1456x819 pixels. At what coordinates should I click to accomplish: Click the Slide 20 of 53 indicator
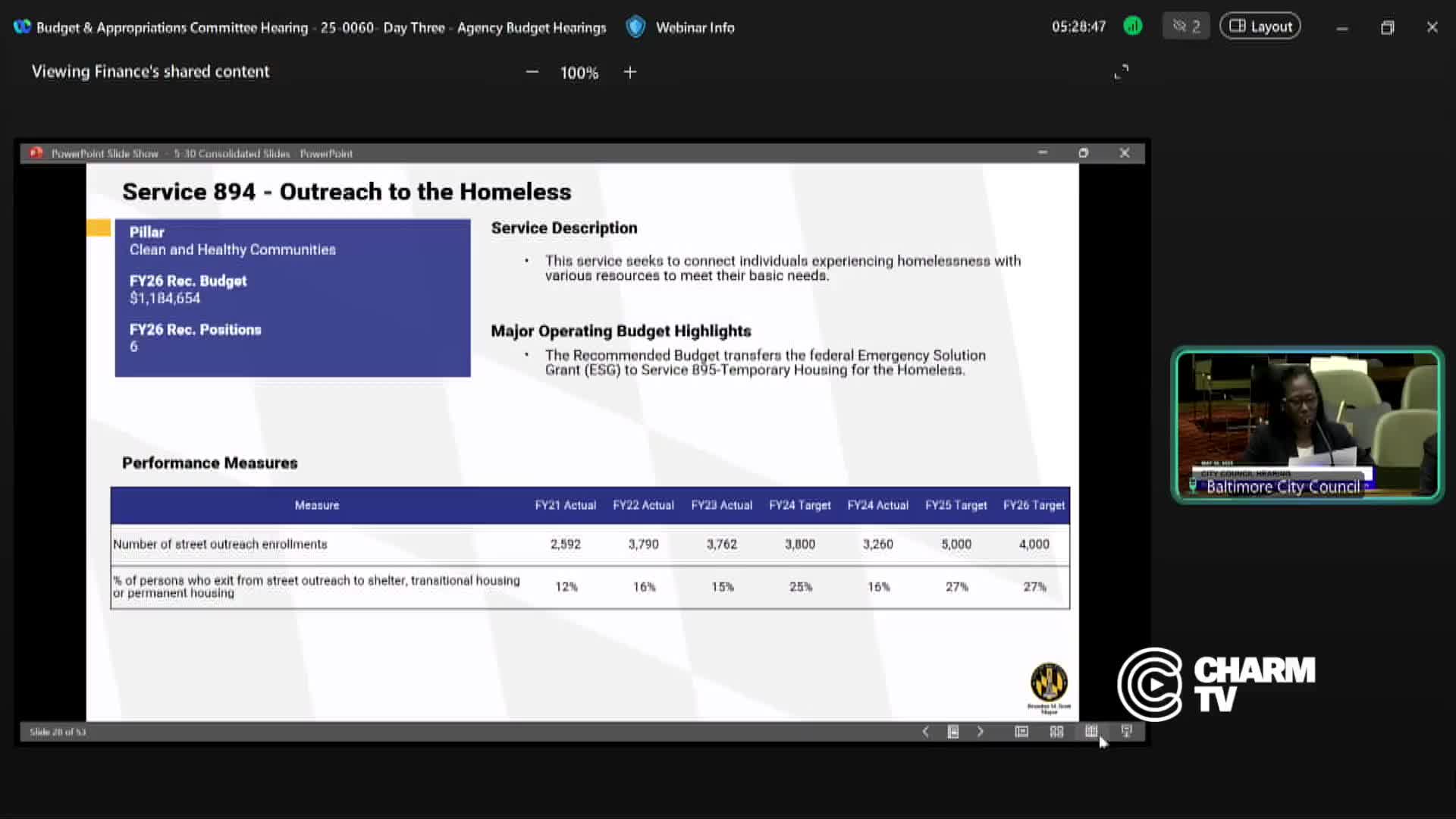58,732
